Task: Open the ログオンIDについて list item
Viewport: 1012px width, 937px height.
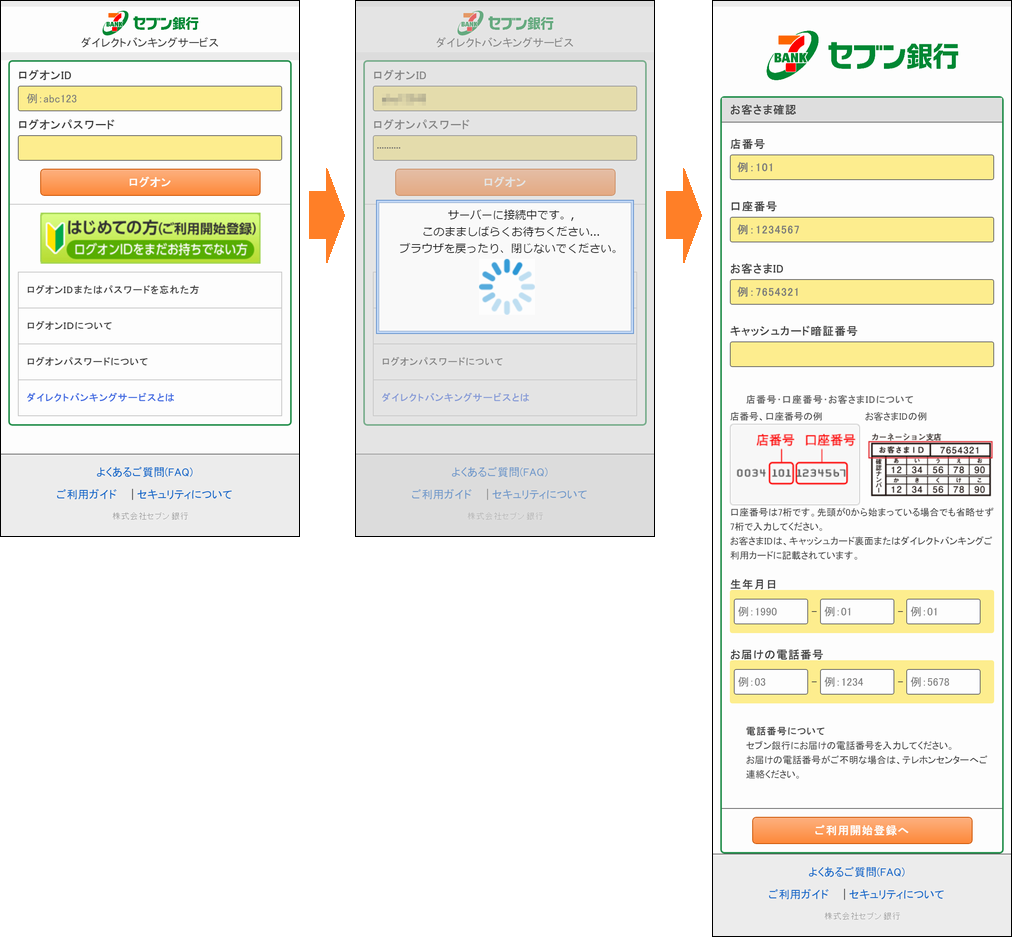Action: click(150, 326)
